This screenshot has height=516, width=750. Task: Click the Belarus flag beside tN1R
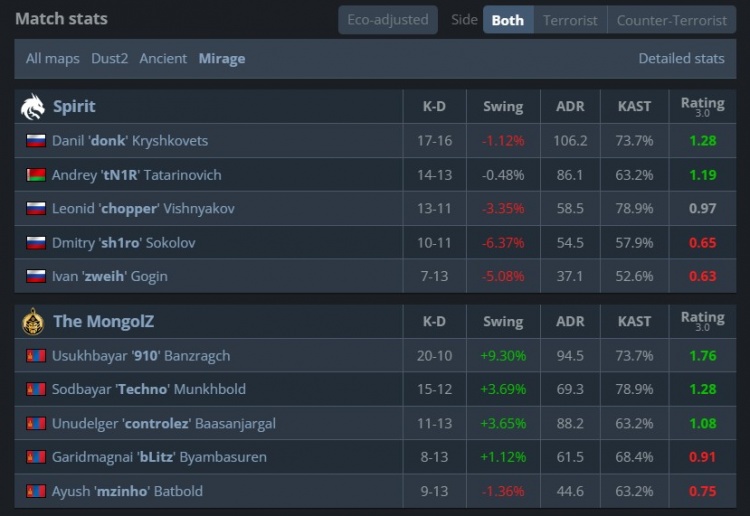point(36,175)
